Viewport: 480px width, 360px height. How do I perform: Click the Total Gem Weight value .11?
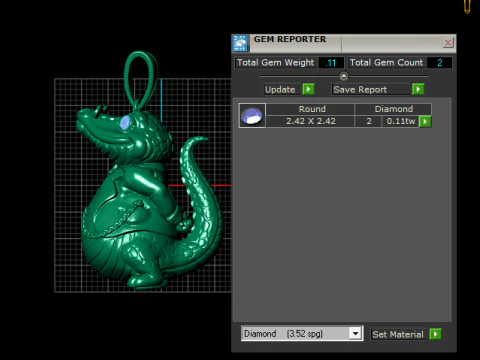click(331, 63)
